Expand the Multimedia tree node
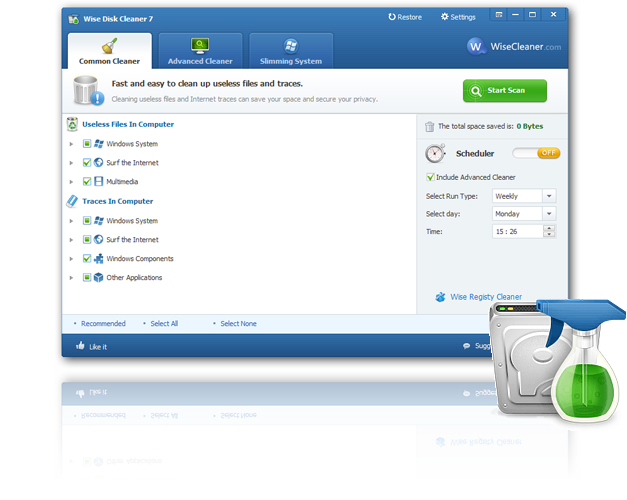 pyautogui.click(x=71, y=182)
